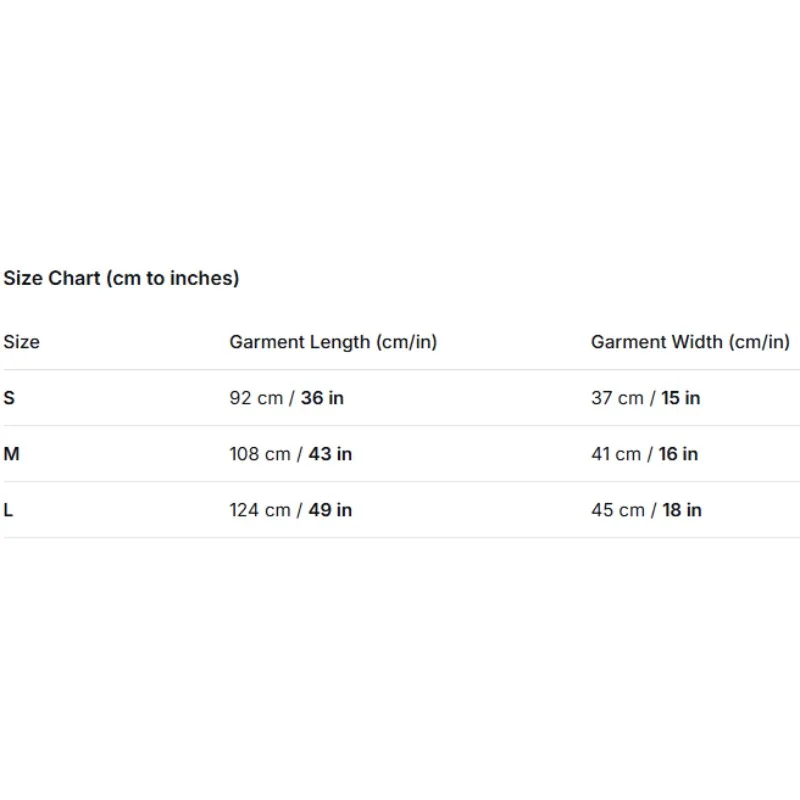Image resolution: width=800 pixels, height=800 pixels.
Task: Select the bold '16 in' width value
Action: (678, 454)
